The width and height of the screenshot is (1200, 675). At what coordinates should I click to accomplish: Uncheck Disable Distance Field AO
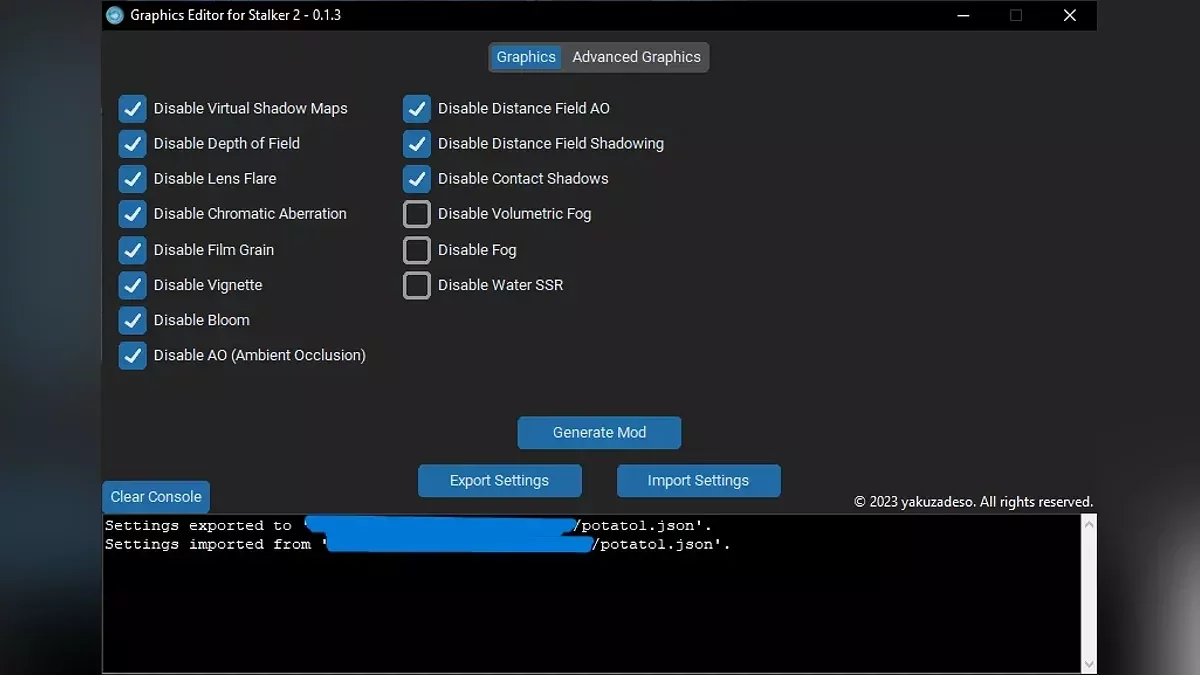click(x=417, y=108)
